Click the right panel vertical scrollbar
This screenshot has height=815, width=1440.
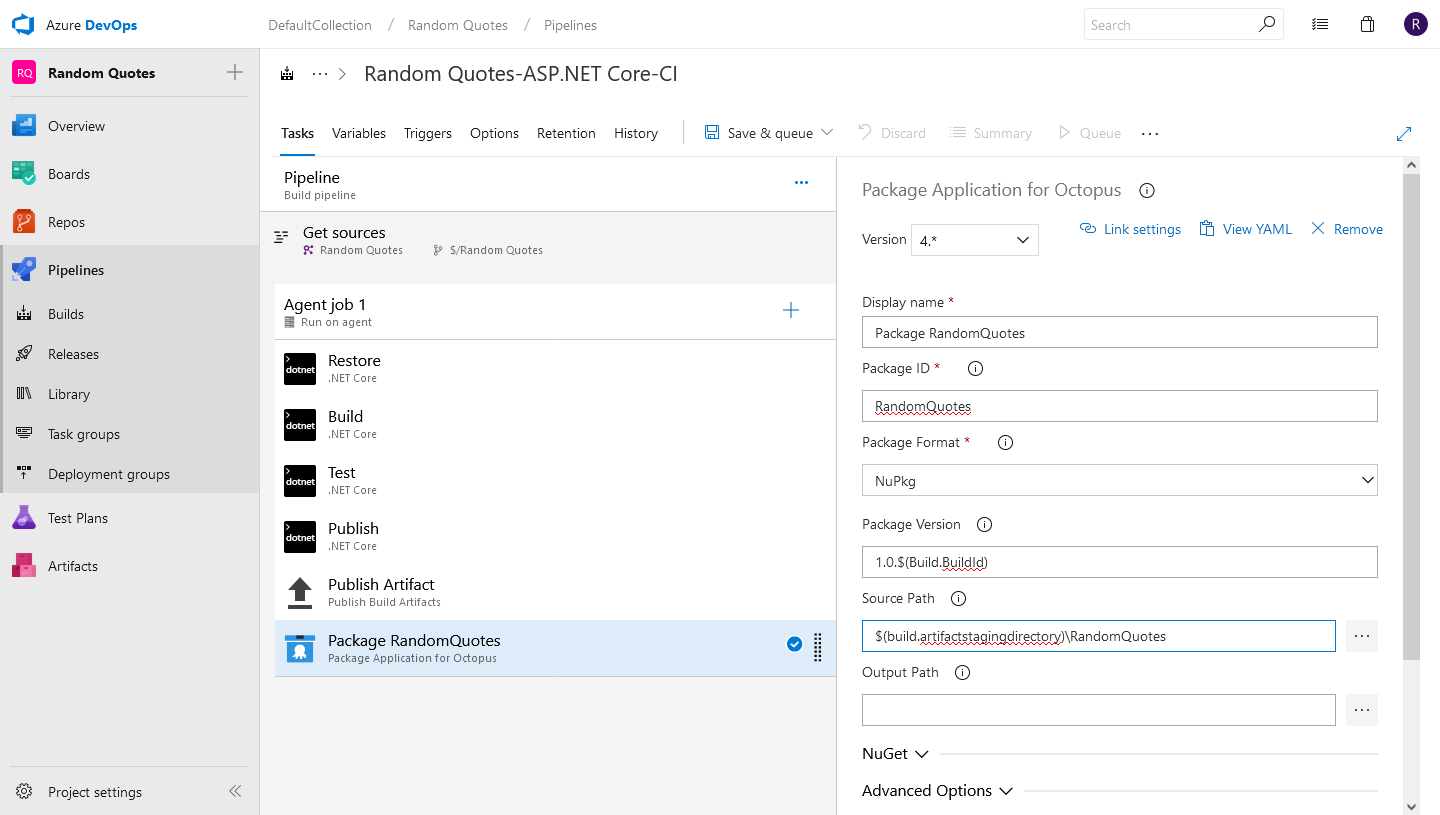pos(1411,416)
